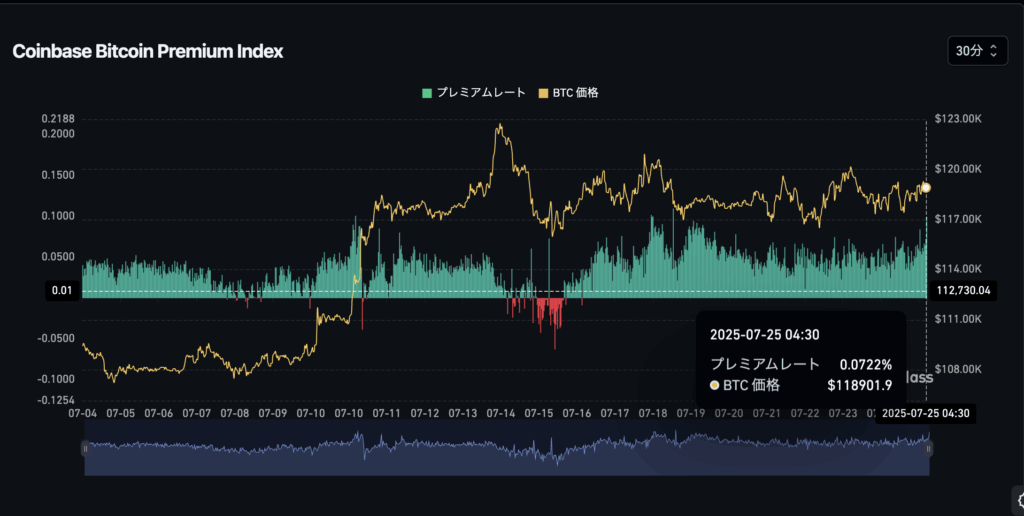Viewport: 1024px width, 516px height.
Task: Click the 07-12 date axis label
Action: (424, 413)
